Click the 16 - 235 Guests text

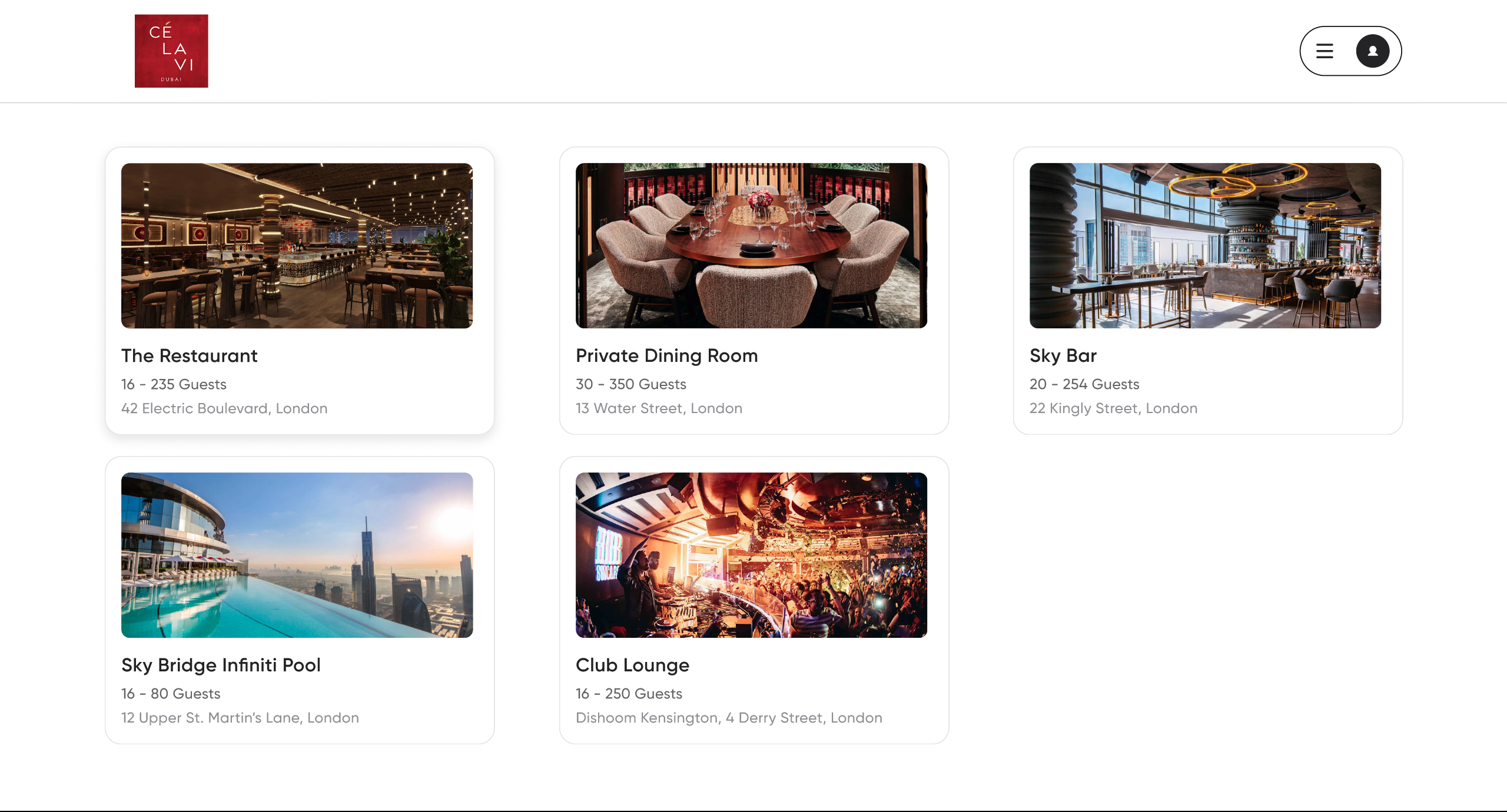point(174,384)
